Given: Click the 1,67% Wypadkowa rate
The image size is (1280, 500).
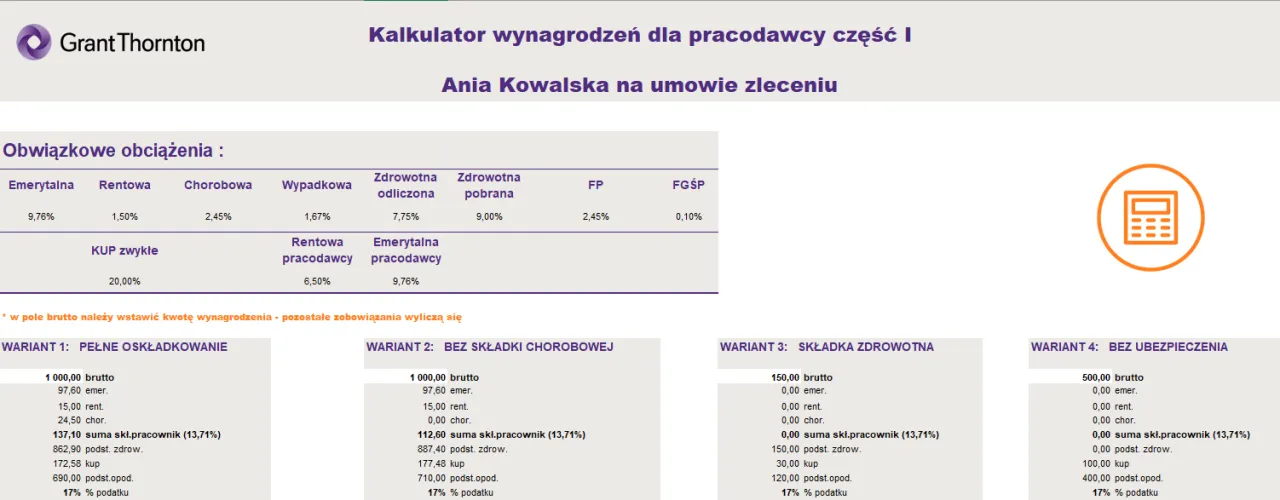Looking at the screenshot, I should coord(317,216).
